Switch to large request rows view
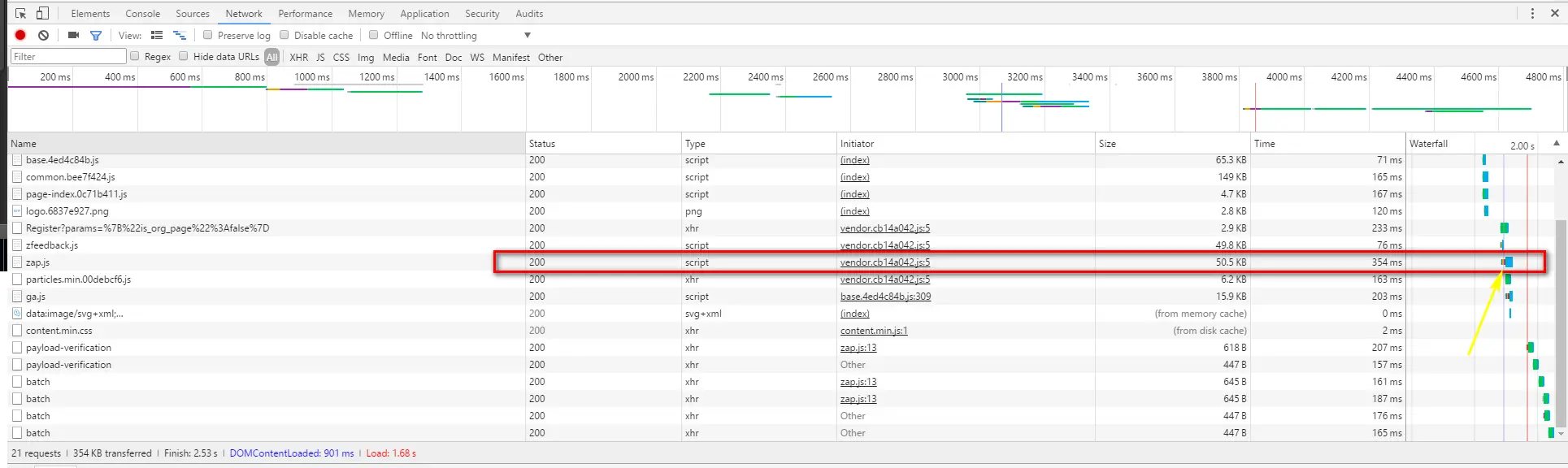The width and height of the screenshot is (1568, 468). pos(157,35)
